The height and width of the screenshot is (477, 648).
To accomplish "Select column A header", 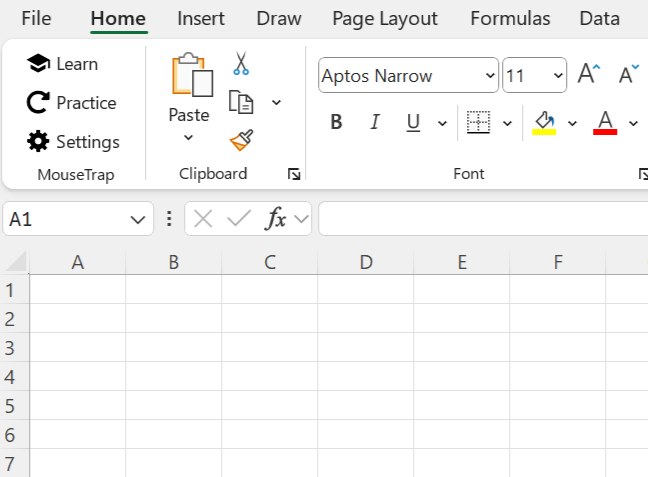I will 78,262.
